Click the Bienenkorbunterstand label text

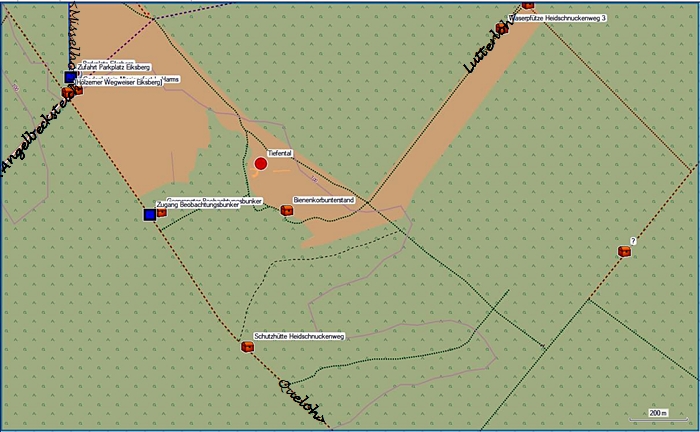324,200
